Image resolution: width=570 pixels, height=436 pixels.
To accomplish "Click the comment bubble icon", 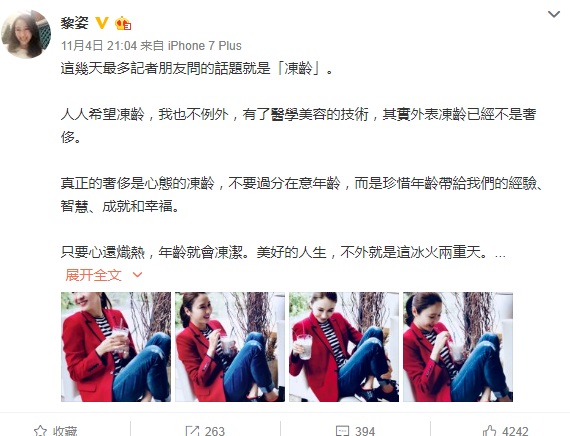I will pos(342,431).
